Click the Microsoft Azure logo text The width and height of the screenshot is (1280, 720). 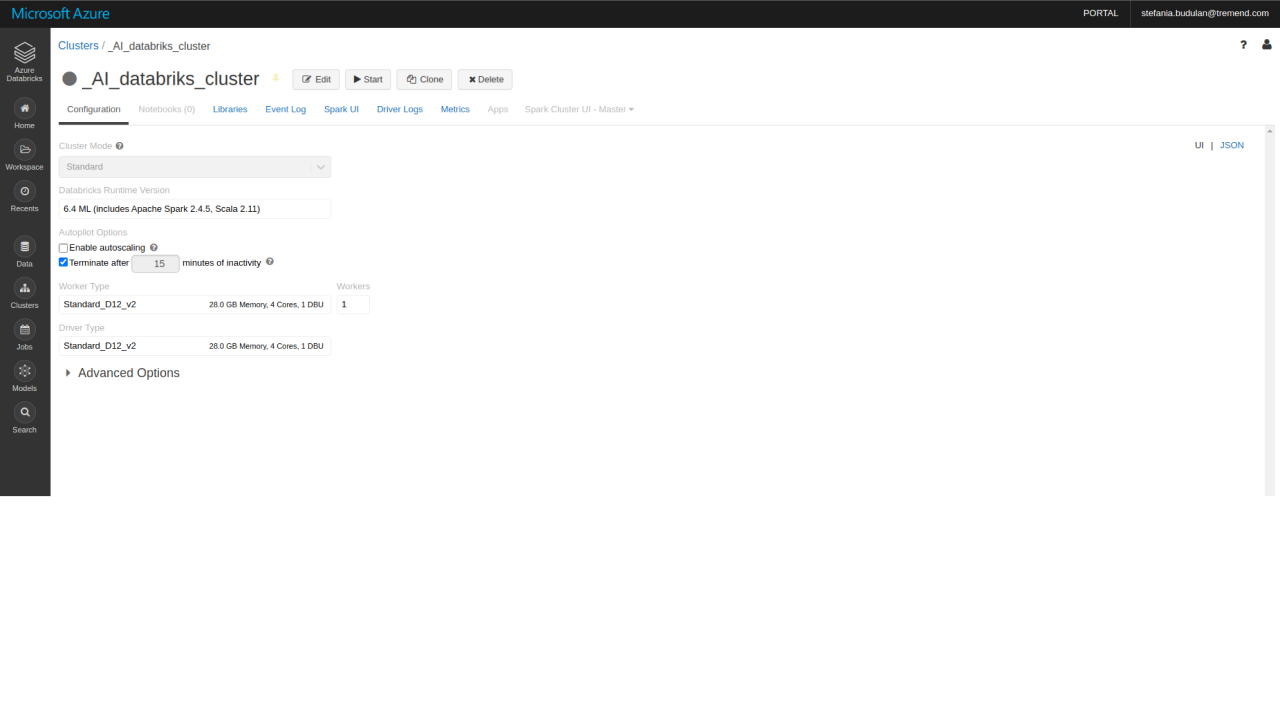pos(61,13)
